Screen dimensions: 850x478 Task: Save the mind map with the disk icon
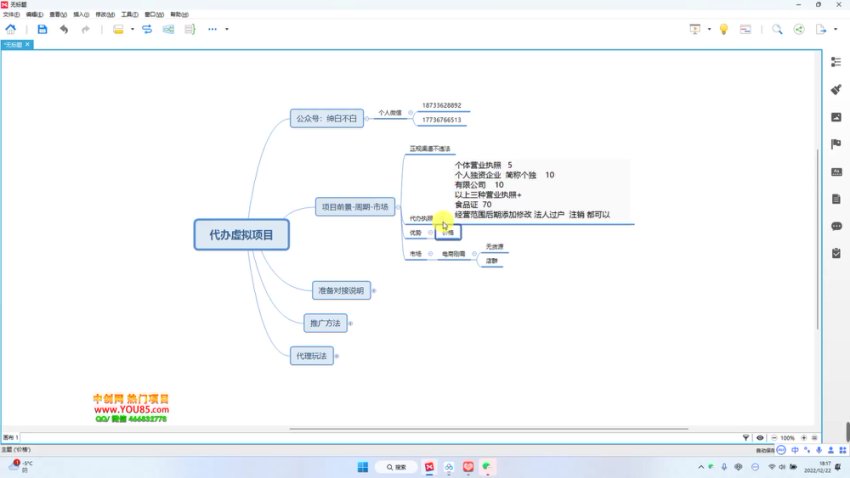click(42, 29)
